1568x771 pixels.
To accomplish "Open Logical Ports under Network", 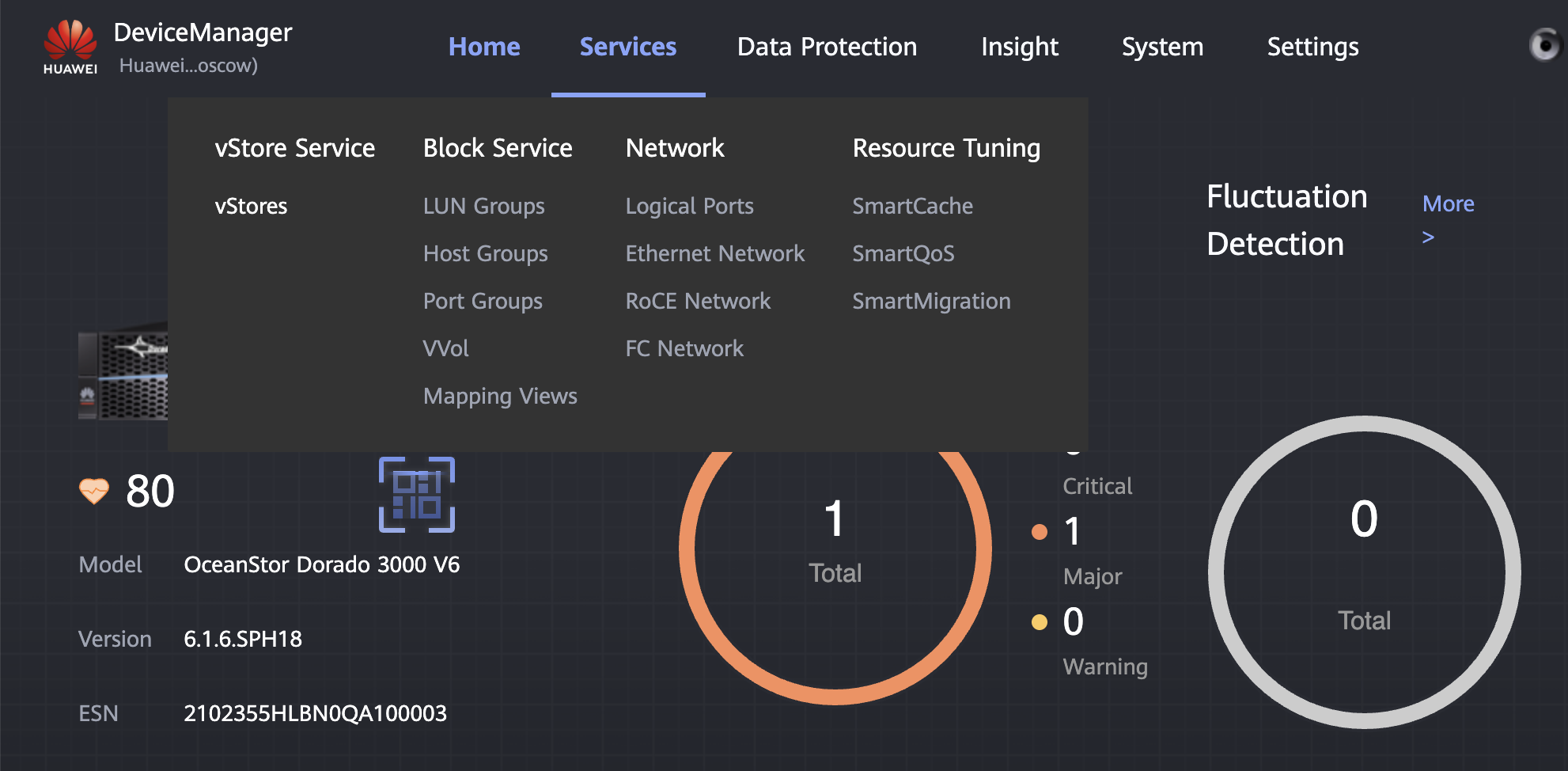I will pyautogui.click(x=689, y=206).
